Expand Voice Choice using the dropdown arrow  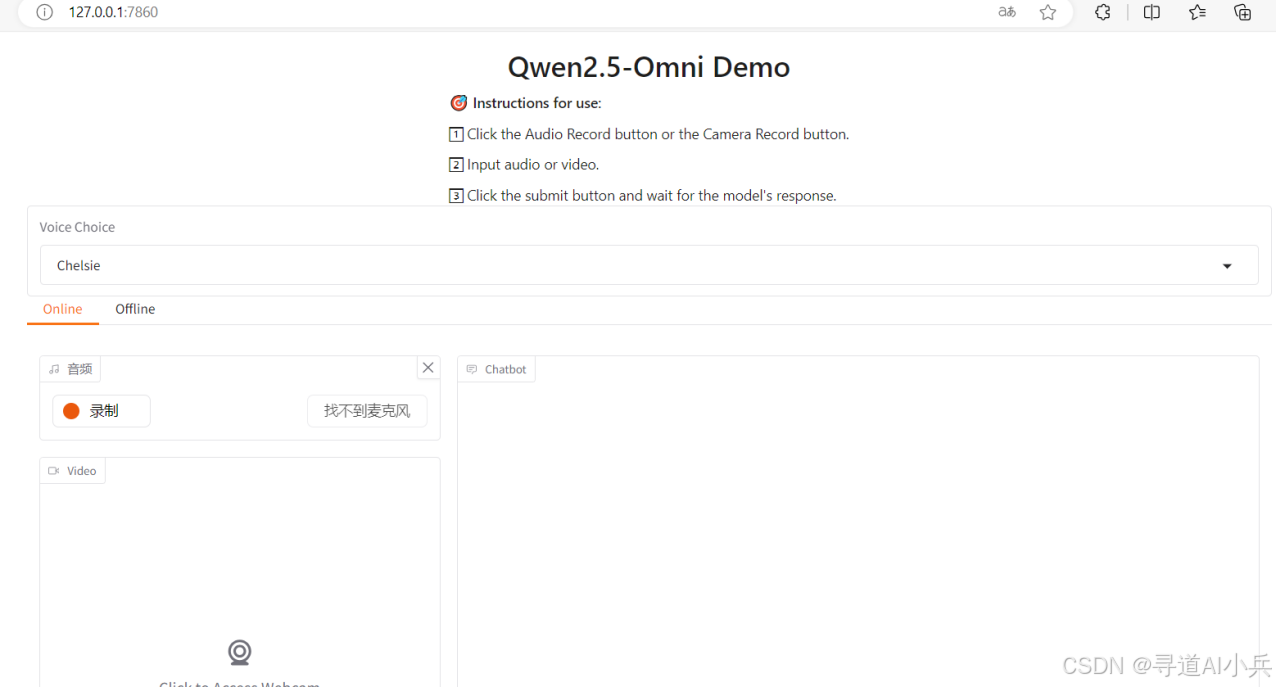point(1227,266)
